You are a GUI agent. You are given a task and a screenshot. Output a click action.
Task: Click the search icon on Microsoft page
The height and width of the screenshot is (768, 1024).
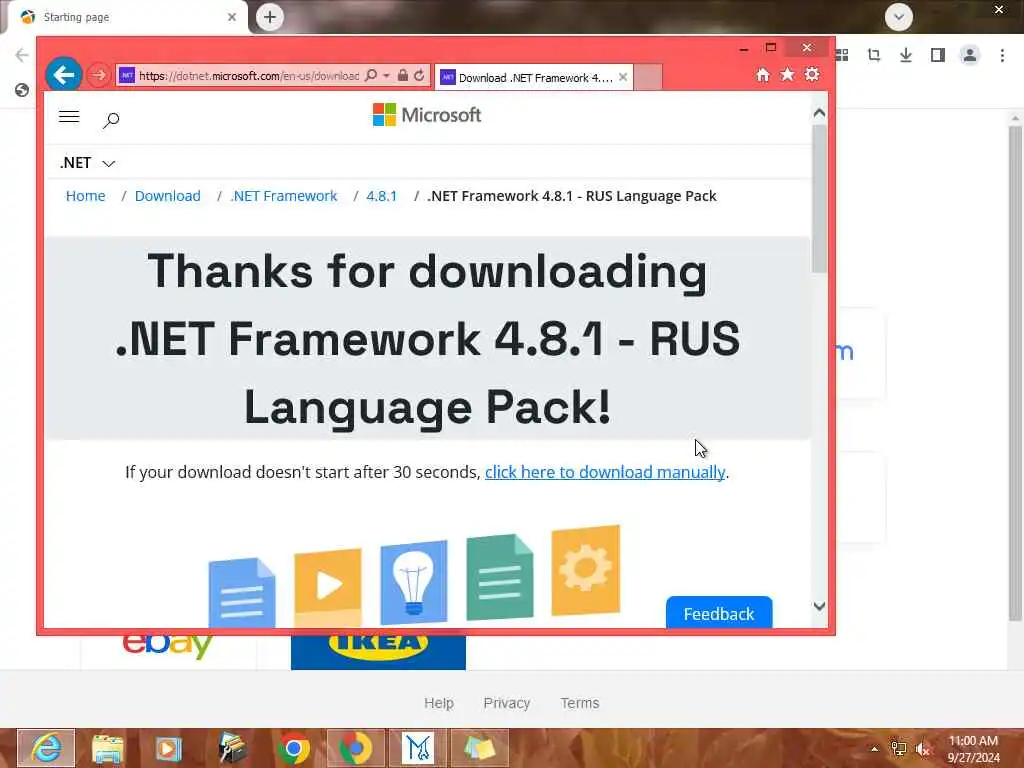(x=111, y=120)
